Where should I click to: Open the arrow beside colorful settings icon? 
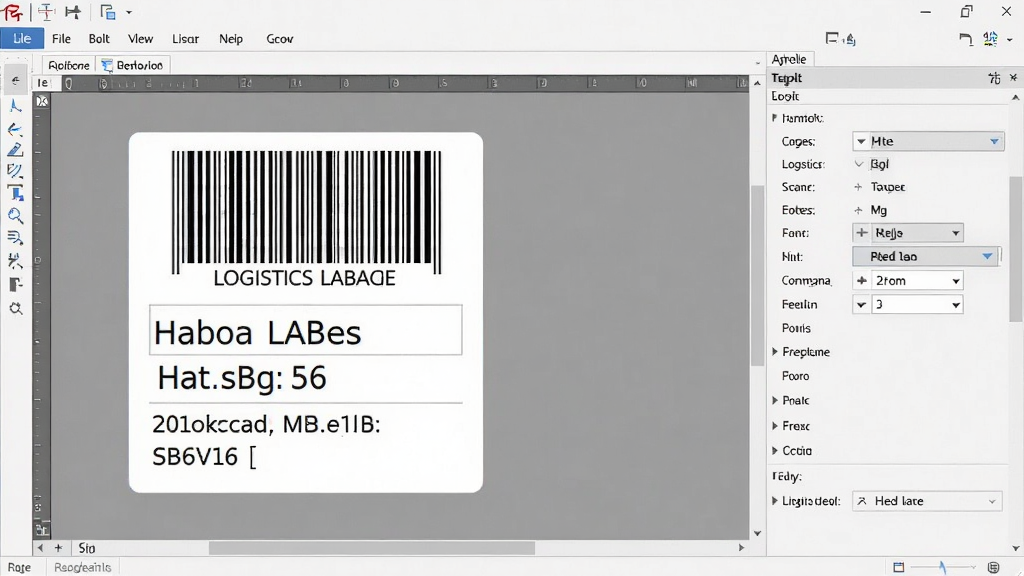[1010, 40]
